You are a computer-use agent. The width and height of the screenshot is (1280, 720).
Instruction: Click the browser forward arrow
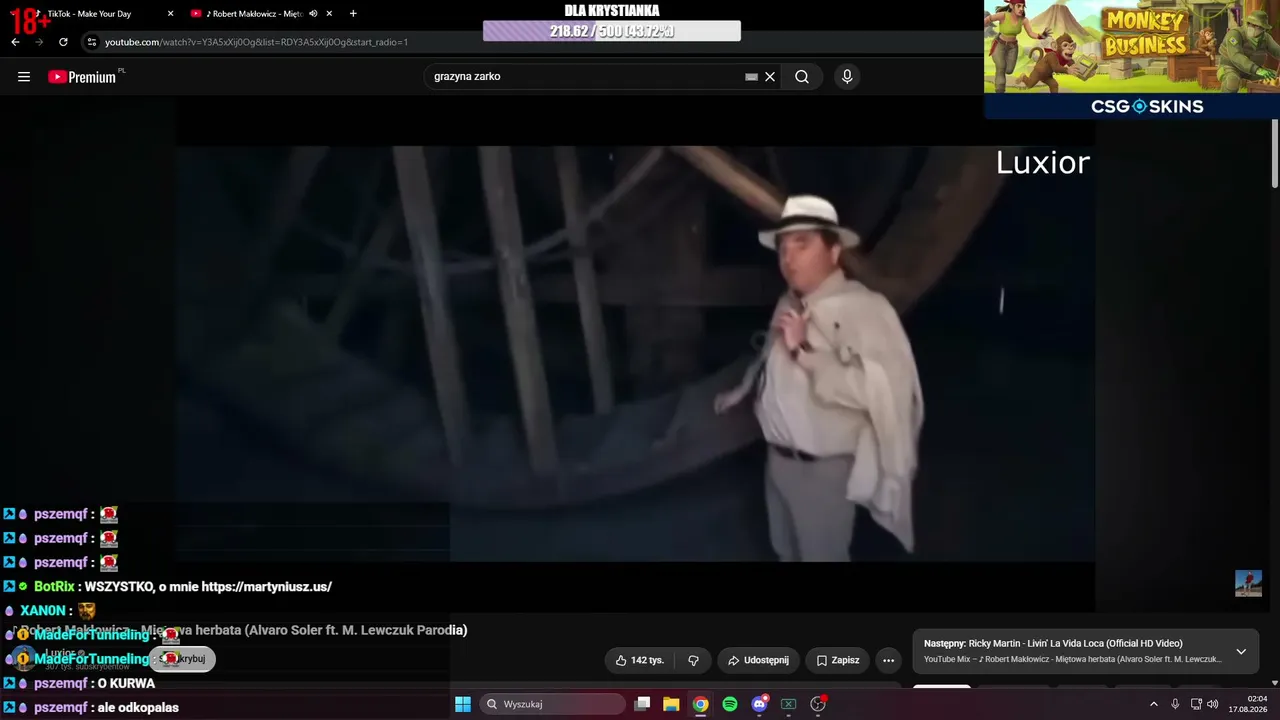coord(39,42)
